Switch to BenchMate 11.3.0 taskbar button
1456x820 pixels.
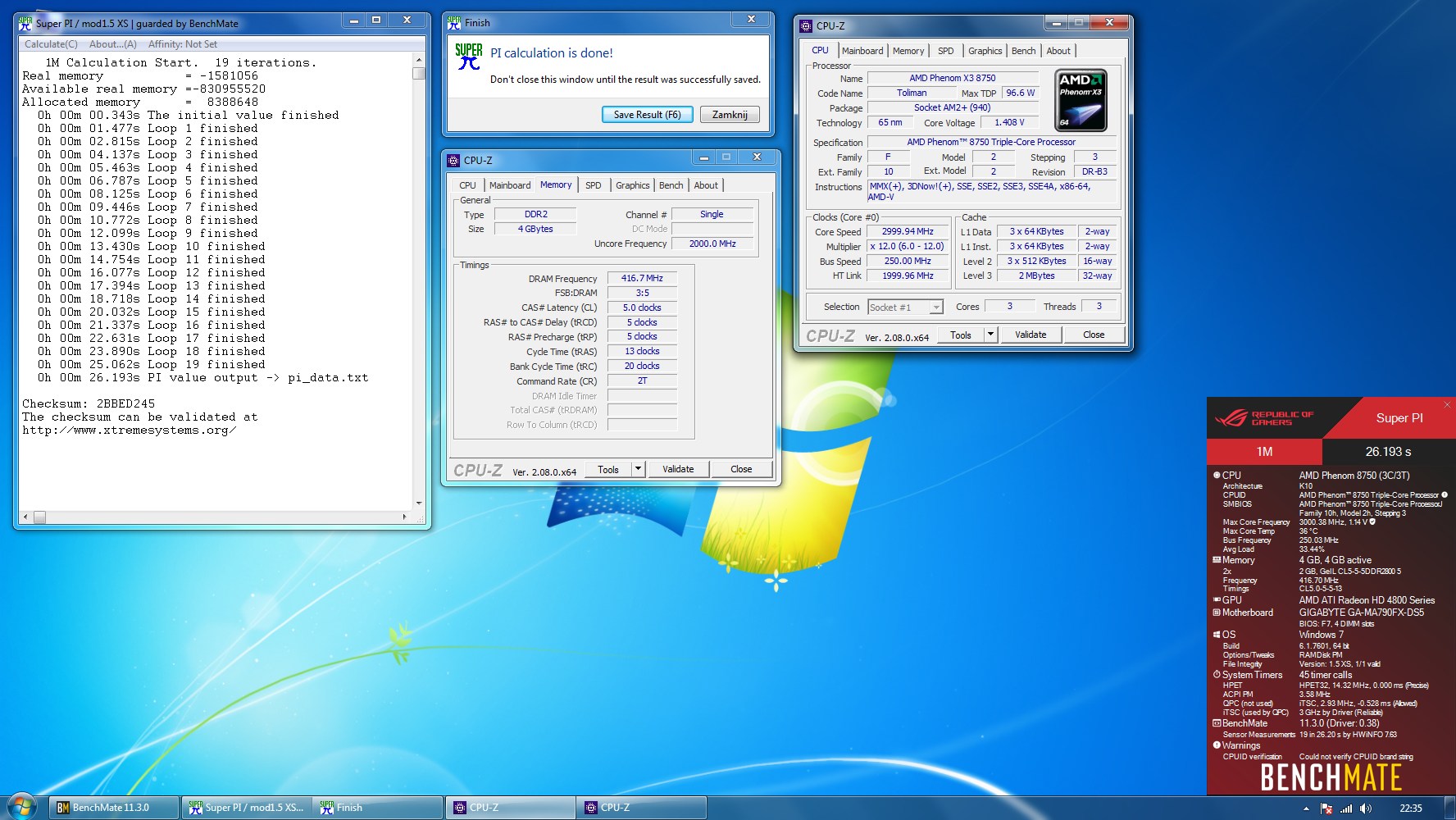coord(114,808)
